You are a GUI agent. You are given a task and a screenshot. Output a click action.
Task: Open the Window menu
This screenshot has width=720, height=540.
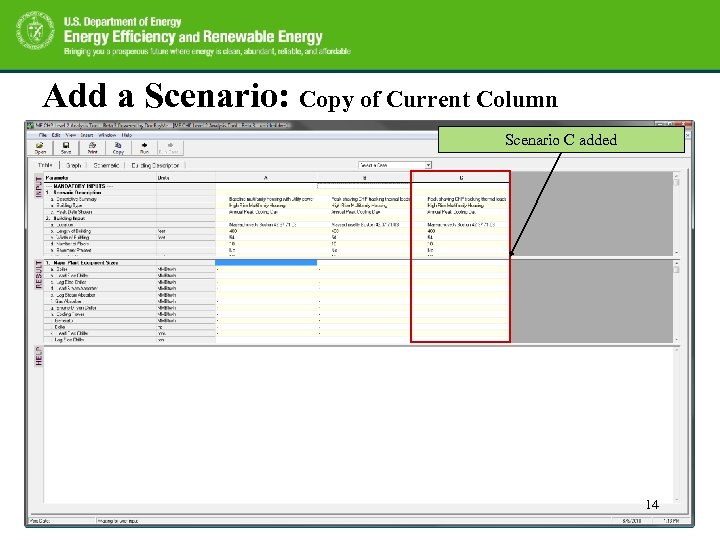click(107, 135)
